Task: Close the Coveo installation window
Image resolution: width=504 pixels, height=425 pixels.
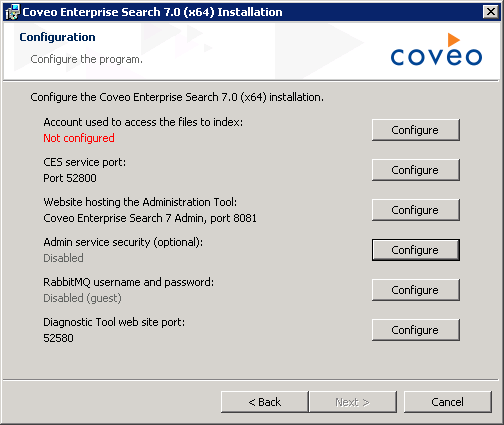Action: pos(491,12)
